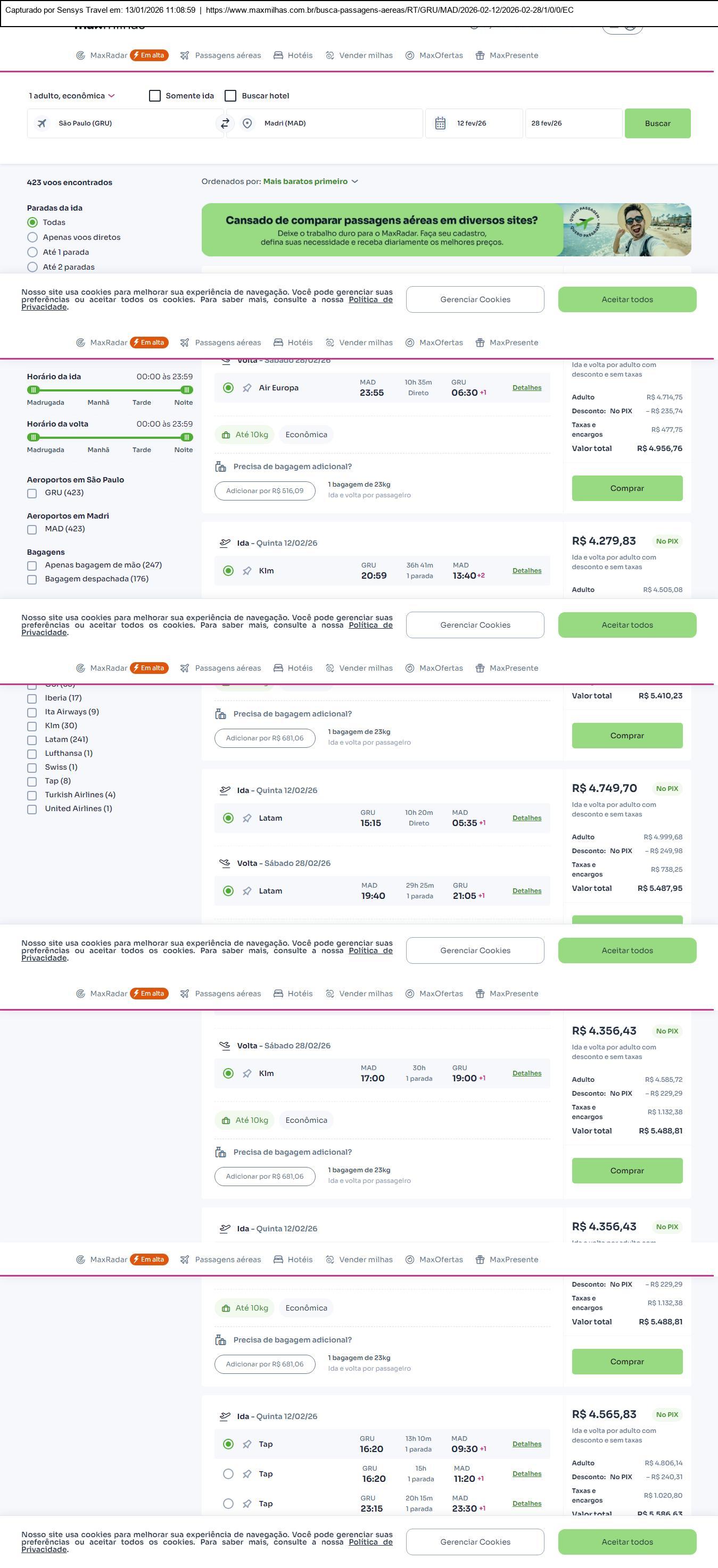Click the pin icon beside Air Europa flight
The height and width of the screenshot is (1568, 718).
247,388
